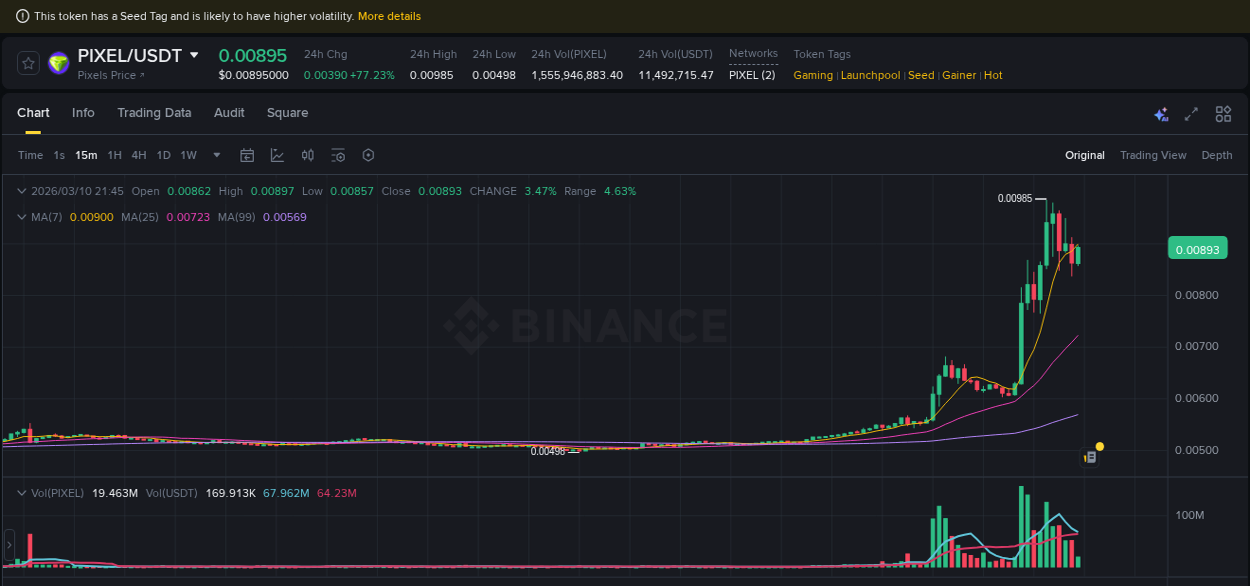Open the Audit tab
This screenshot has width=1250, height=586.
click(229, 113)
